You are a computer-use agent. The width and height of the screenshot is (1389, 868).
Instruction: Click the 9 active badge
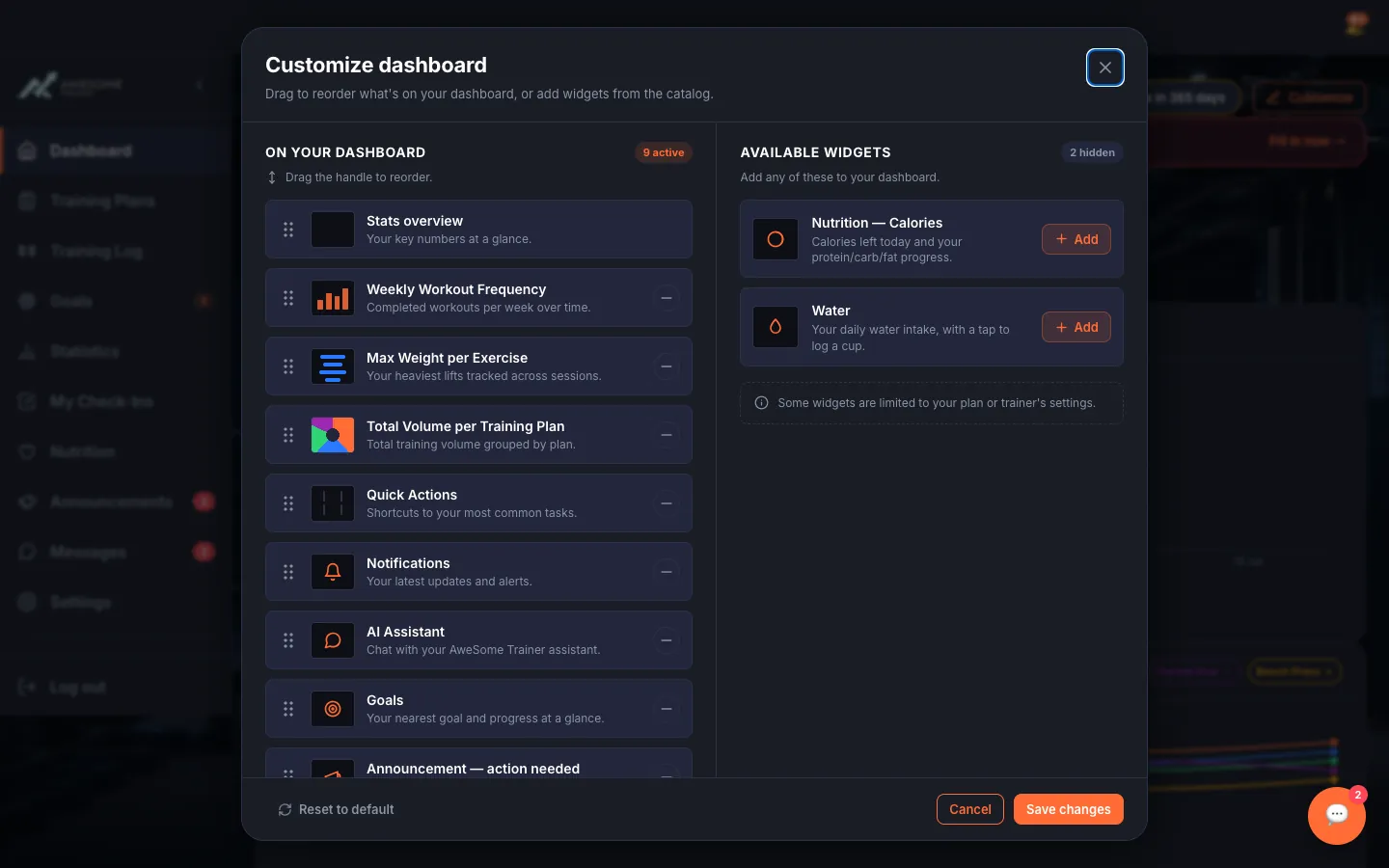pos(664,152)
